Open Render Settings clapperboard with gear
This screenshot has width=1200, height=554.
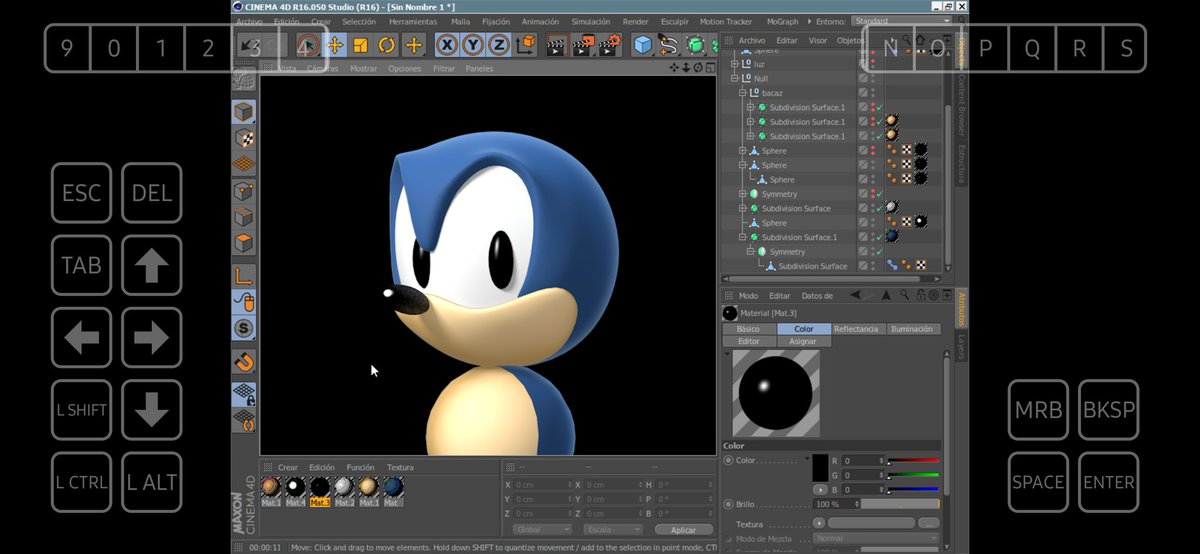(610, 44)
